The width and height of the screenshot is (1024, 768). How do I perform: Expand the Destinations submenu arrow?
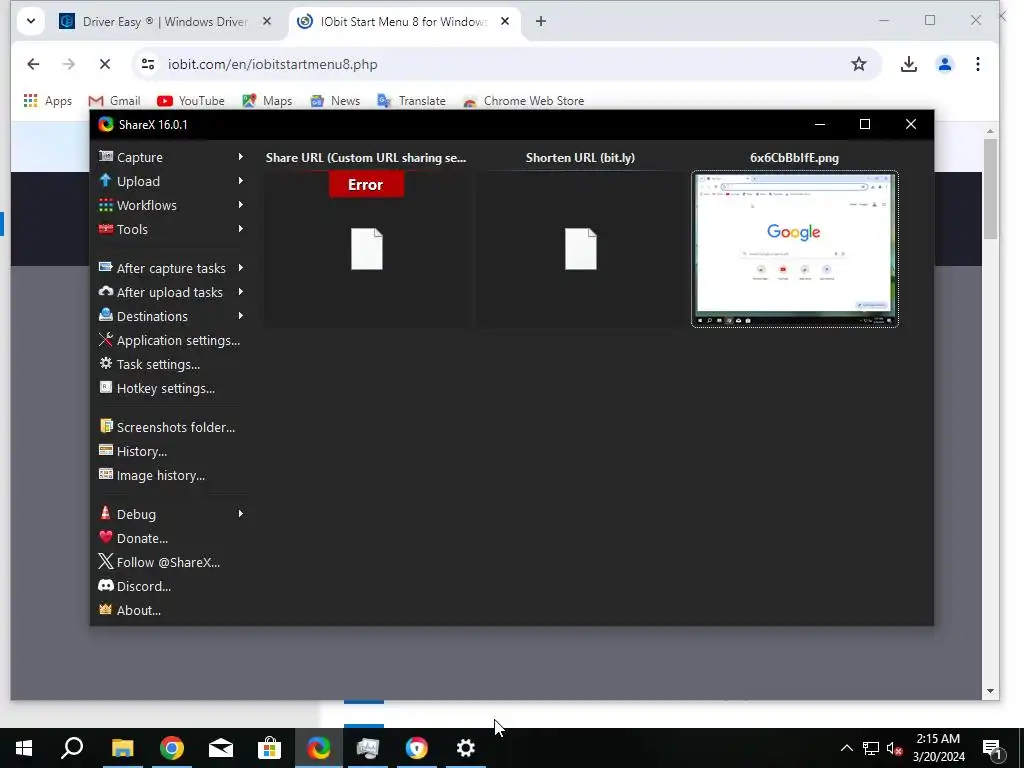pyautogui.click(x=241, y=315)
